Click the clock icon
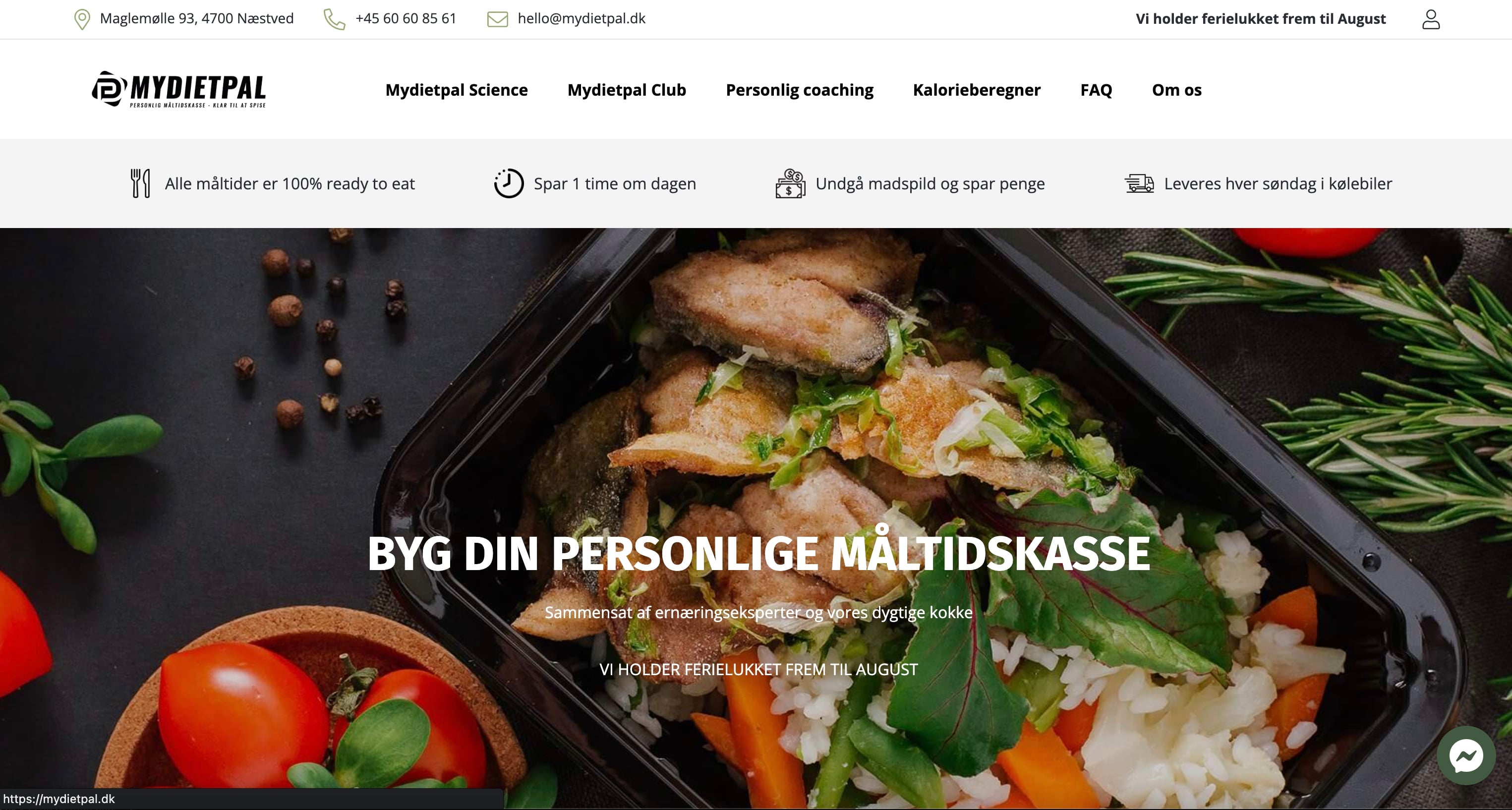The height and width of the screenshot is (810, 1512). pyautogui.click(x=508, y=183)
